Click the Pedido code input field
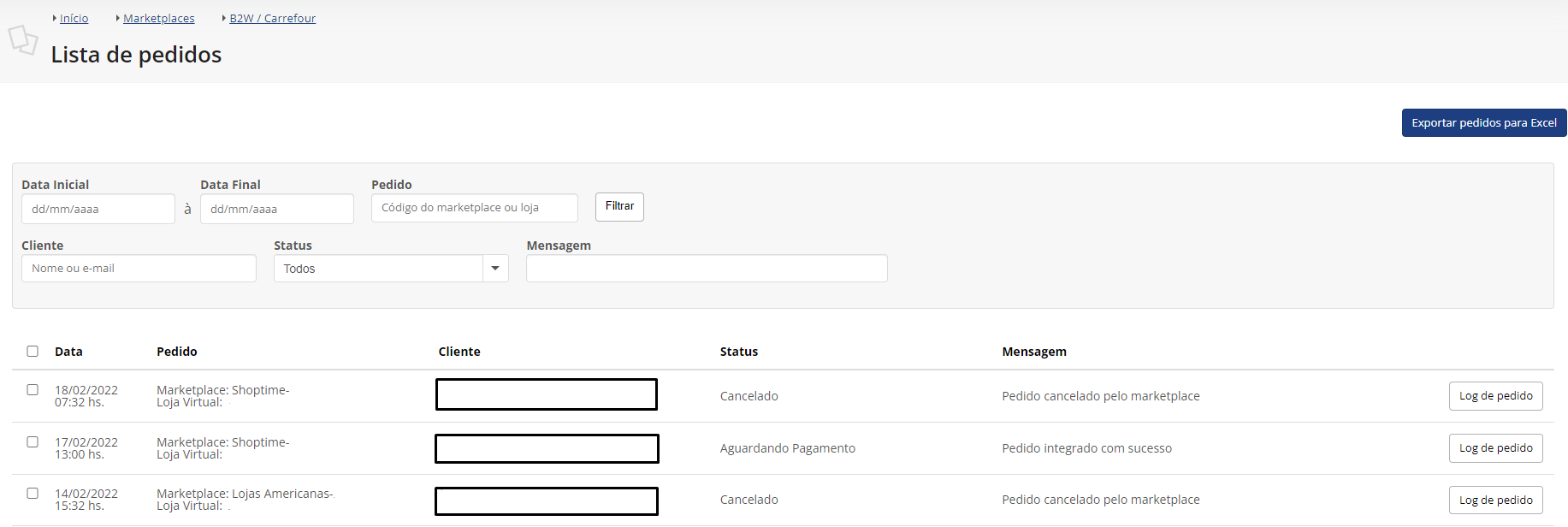Image resolution: width=1568 pixels, height=527 pixels. pyautogui.click(x=475, y=208)
